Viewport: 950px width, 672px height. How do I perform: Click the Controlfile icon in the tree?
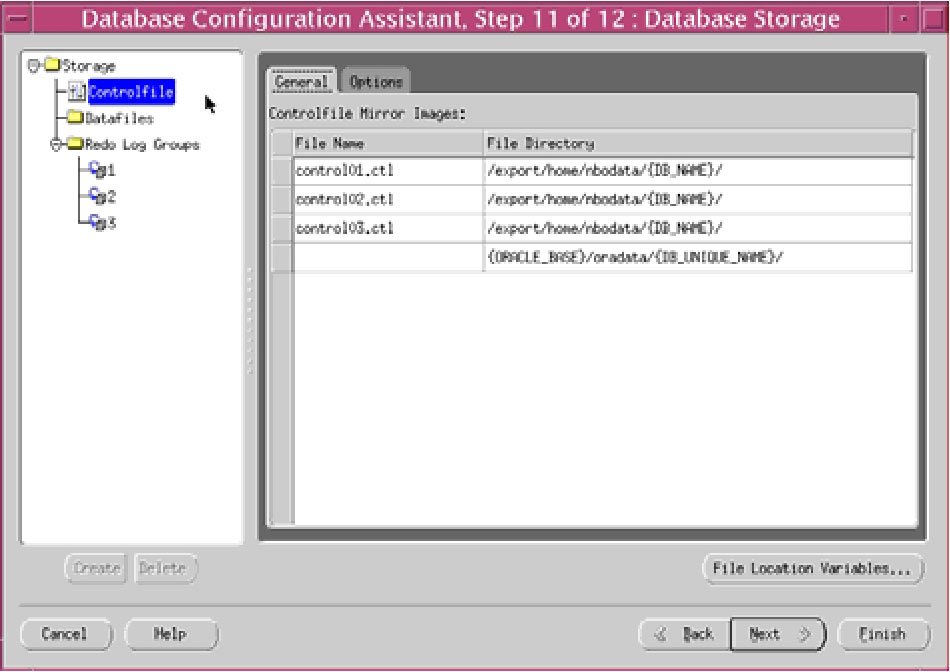point(76,91)
